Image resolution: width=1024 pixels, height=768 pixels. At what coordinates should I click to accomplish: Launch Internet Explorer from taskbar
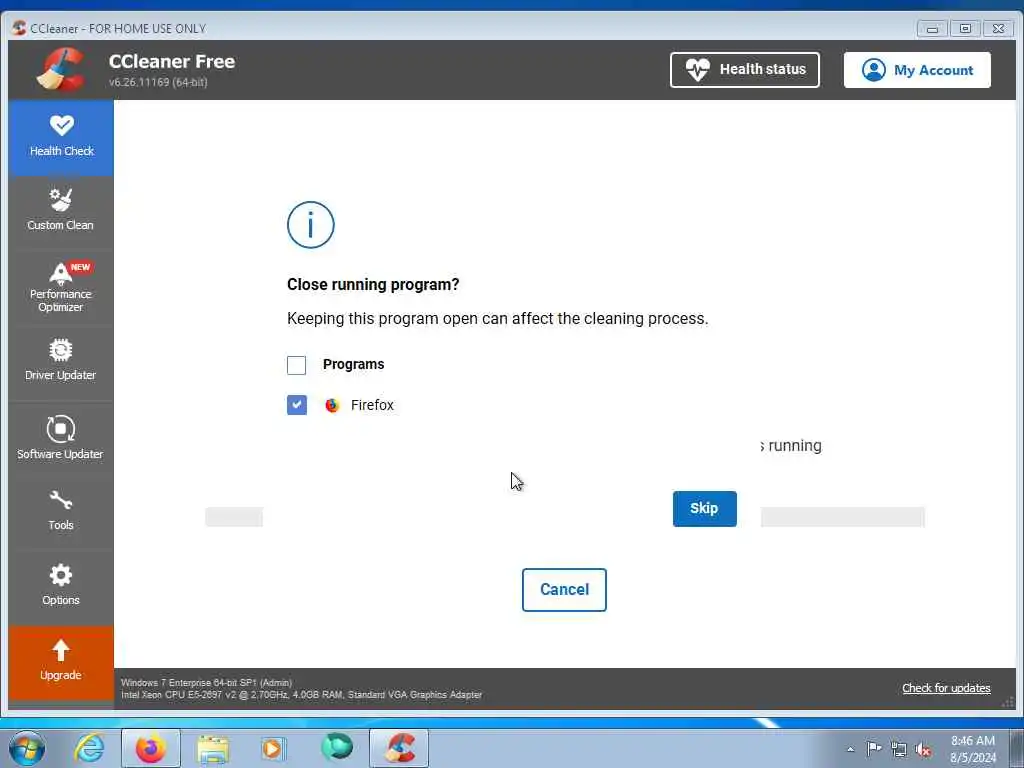click(x=89, y=748)
